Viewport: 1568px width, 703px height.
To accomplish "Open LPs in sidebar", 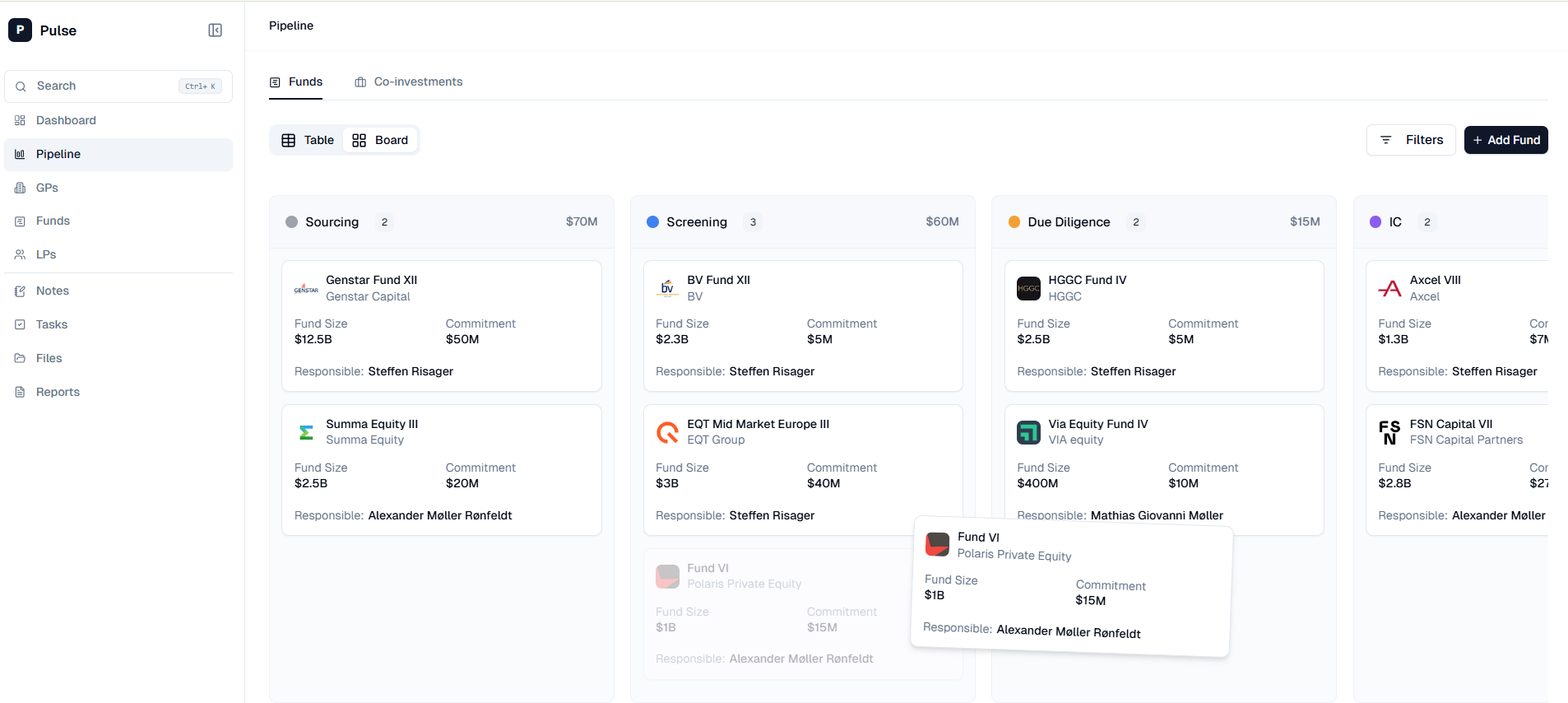I will (118, 254).
